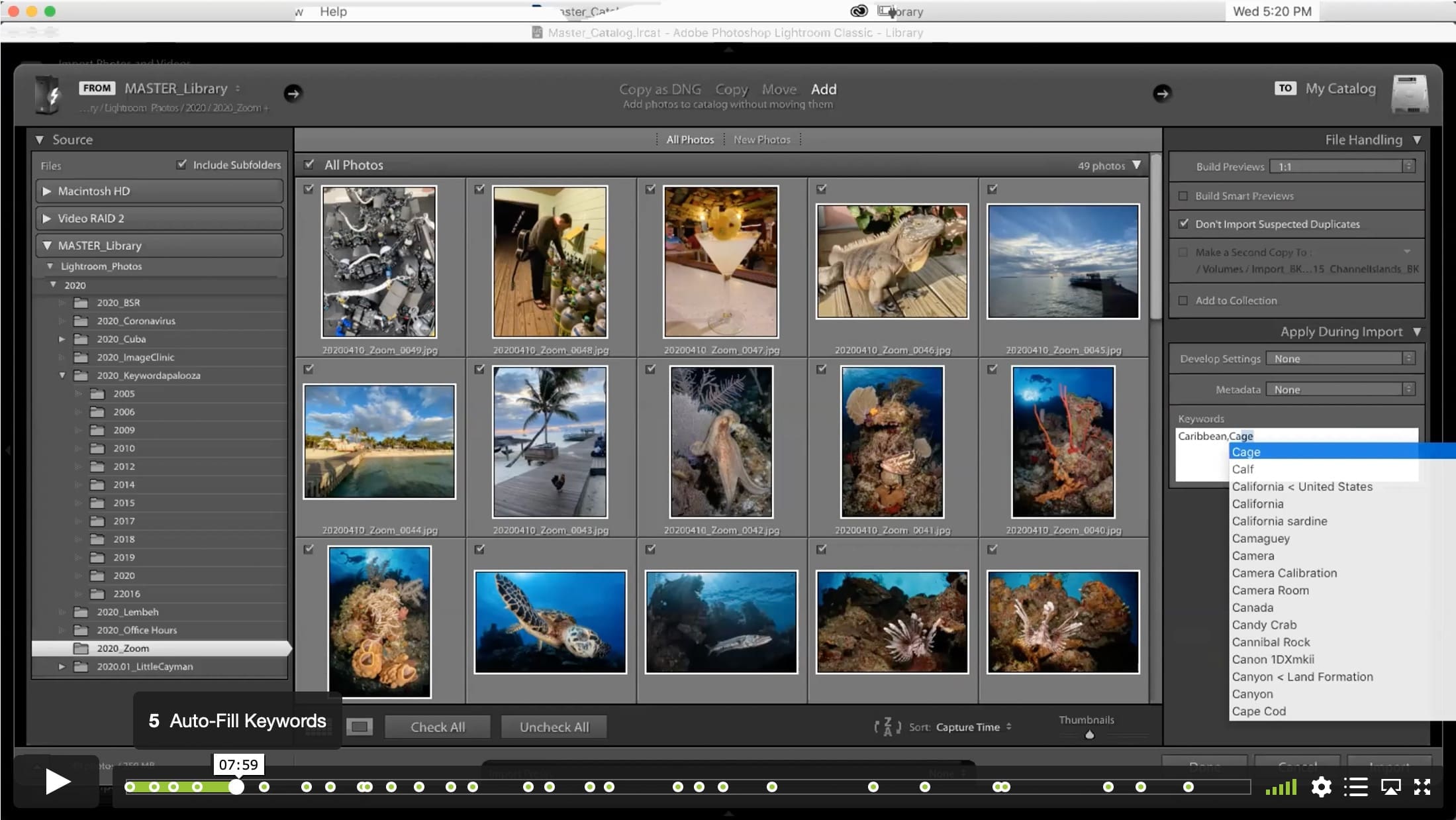This screenshot has width=1456, height=820.
Task: Choose California sardine from keyword suggestions
Action: 1279,521
